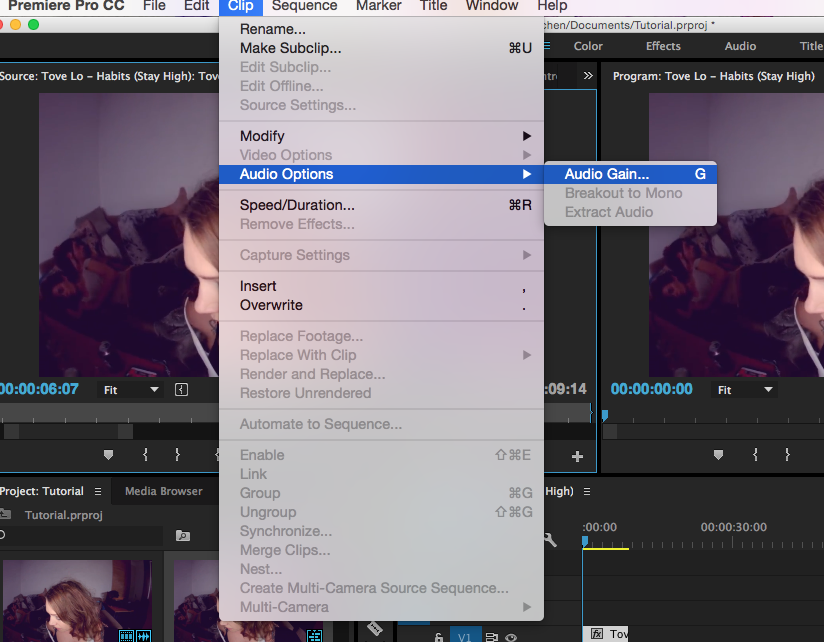This screenshot has width=824, height=642.
Task: Switch to the Color workspace
Action: (588, 46)
